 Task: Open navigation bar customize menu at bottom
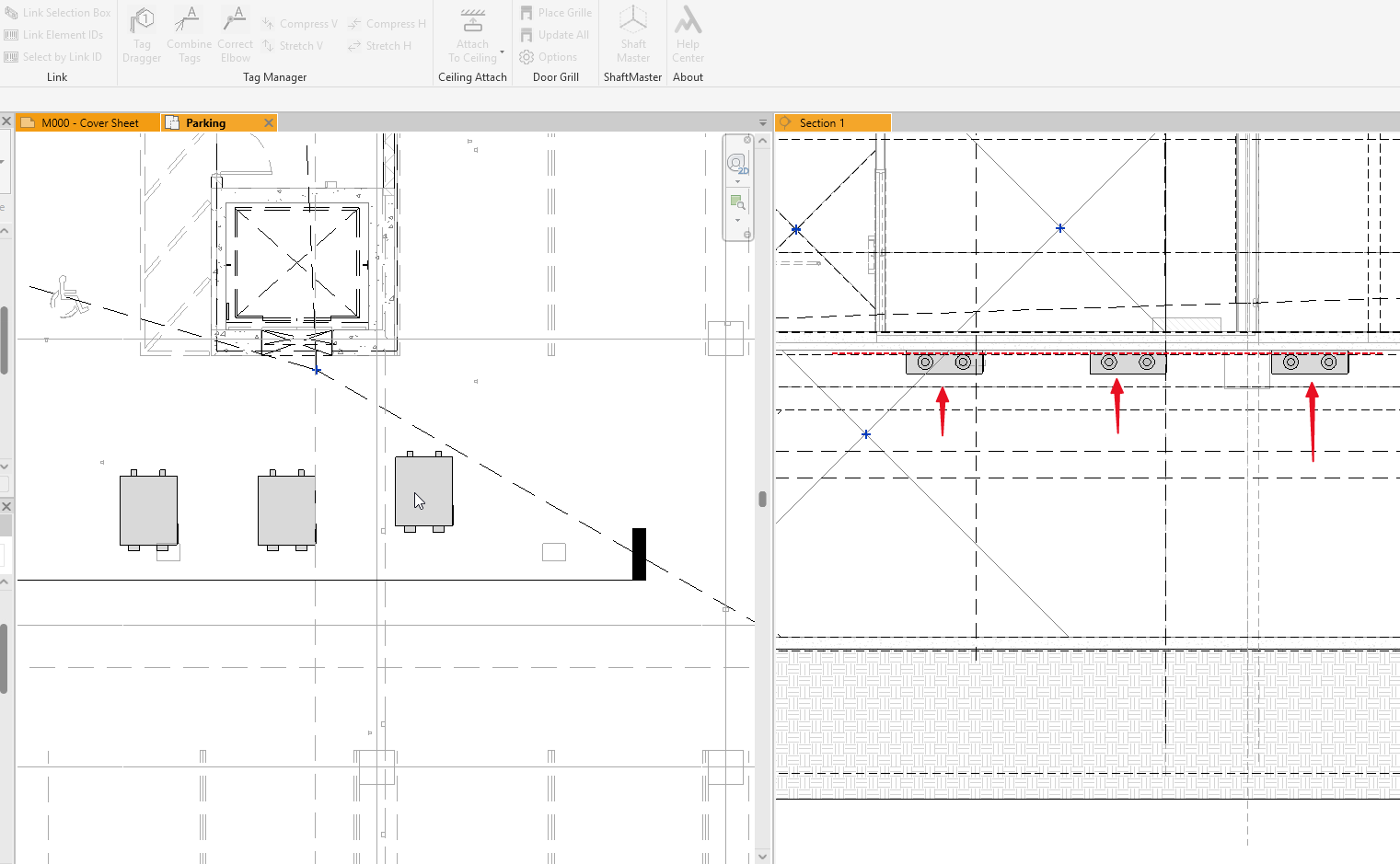click(747, 235)
